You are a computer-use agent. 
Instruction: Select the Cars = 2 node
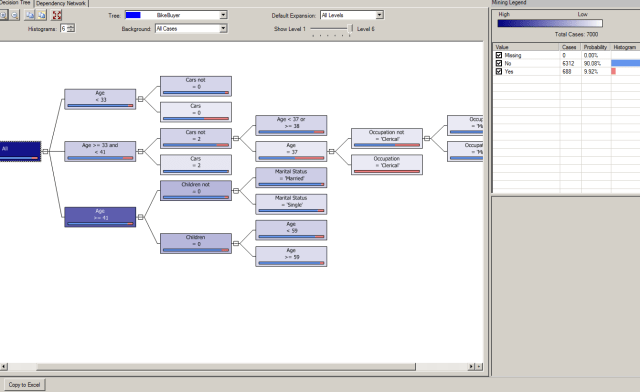[196, 165]
